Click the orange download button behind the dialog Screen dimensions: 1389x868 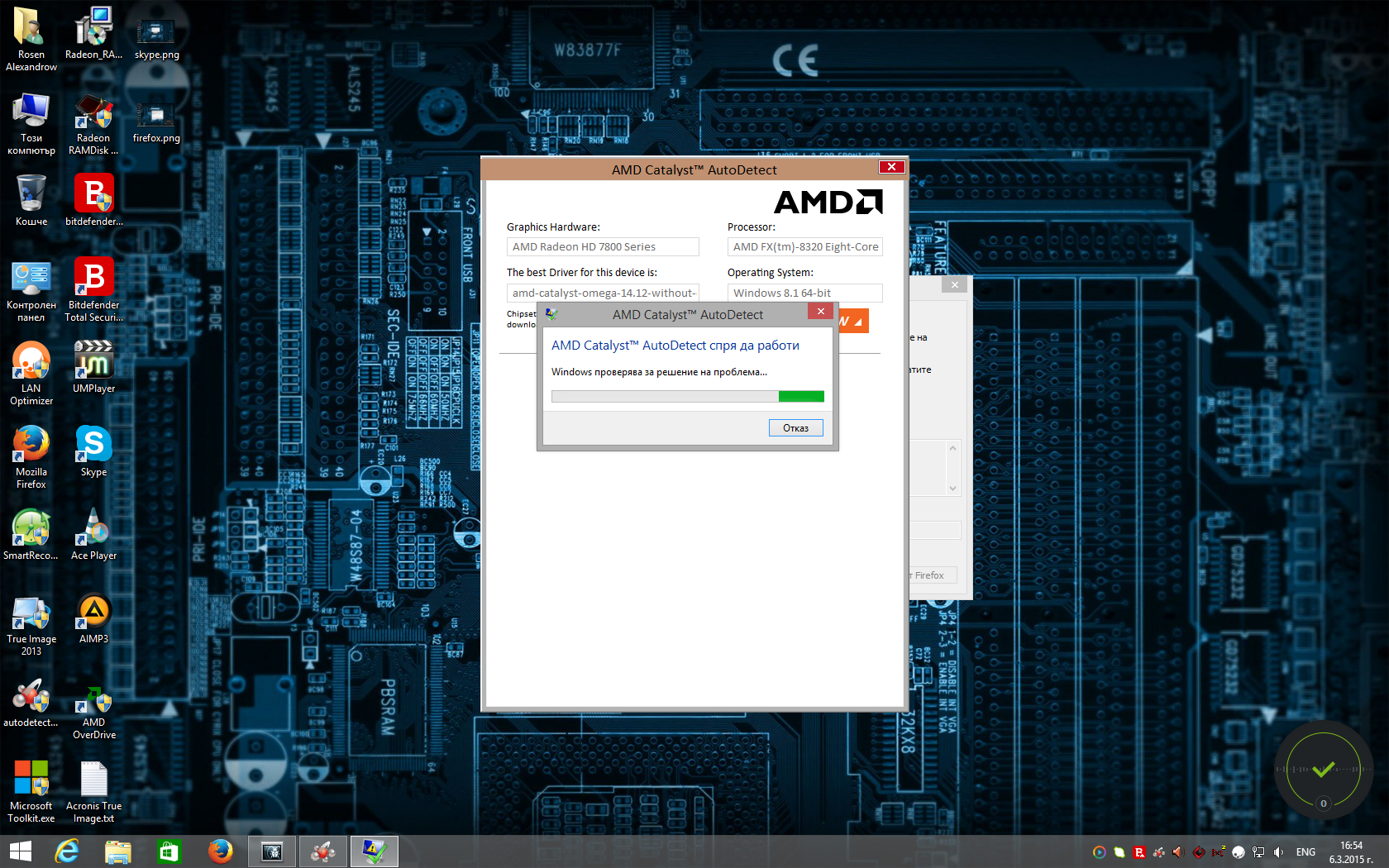point(853,321)
